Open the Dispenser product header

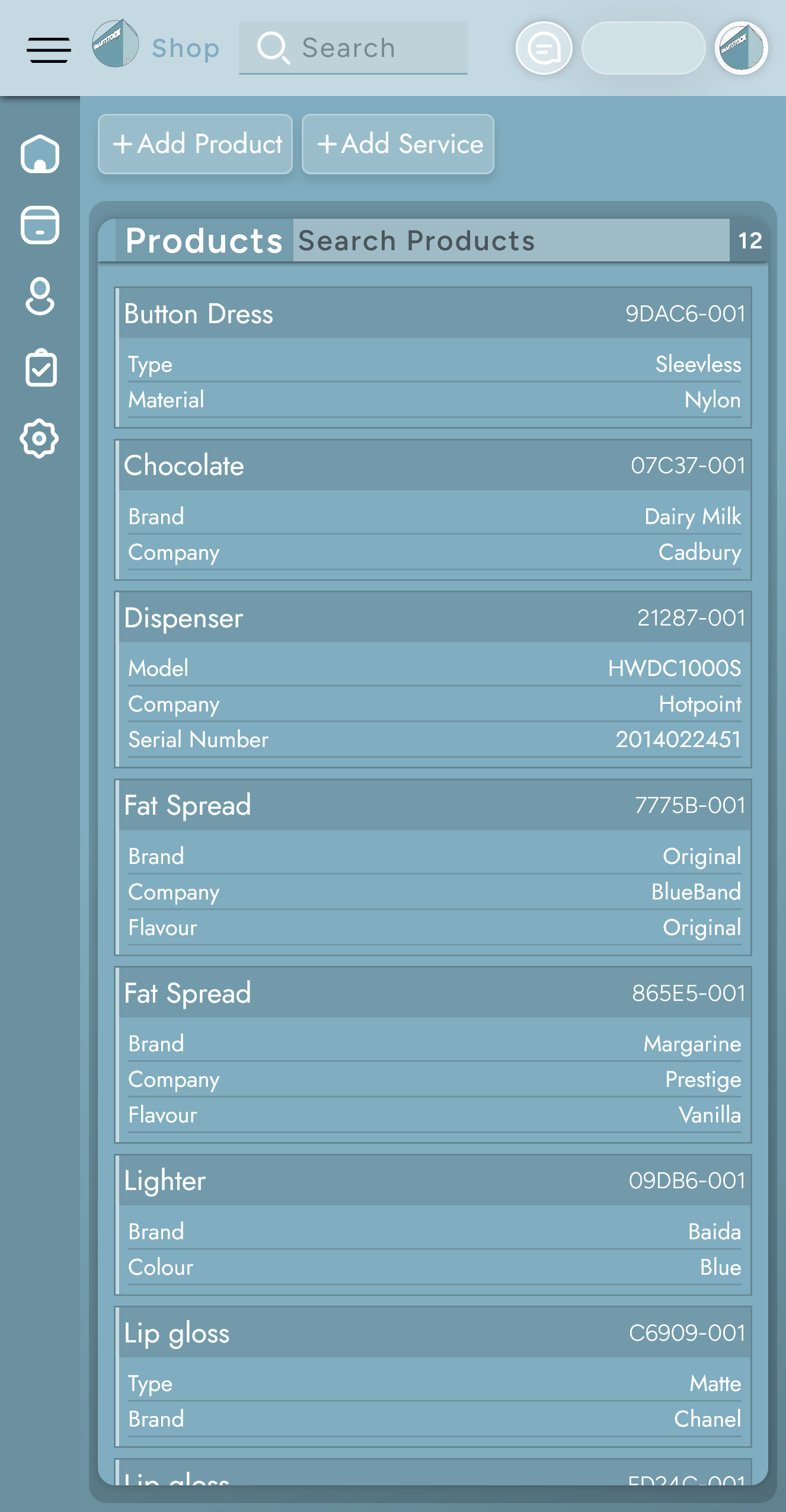433,618
